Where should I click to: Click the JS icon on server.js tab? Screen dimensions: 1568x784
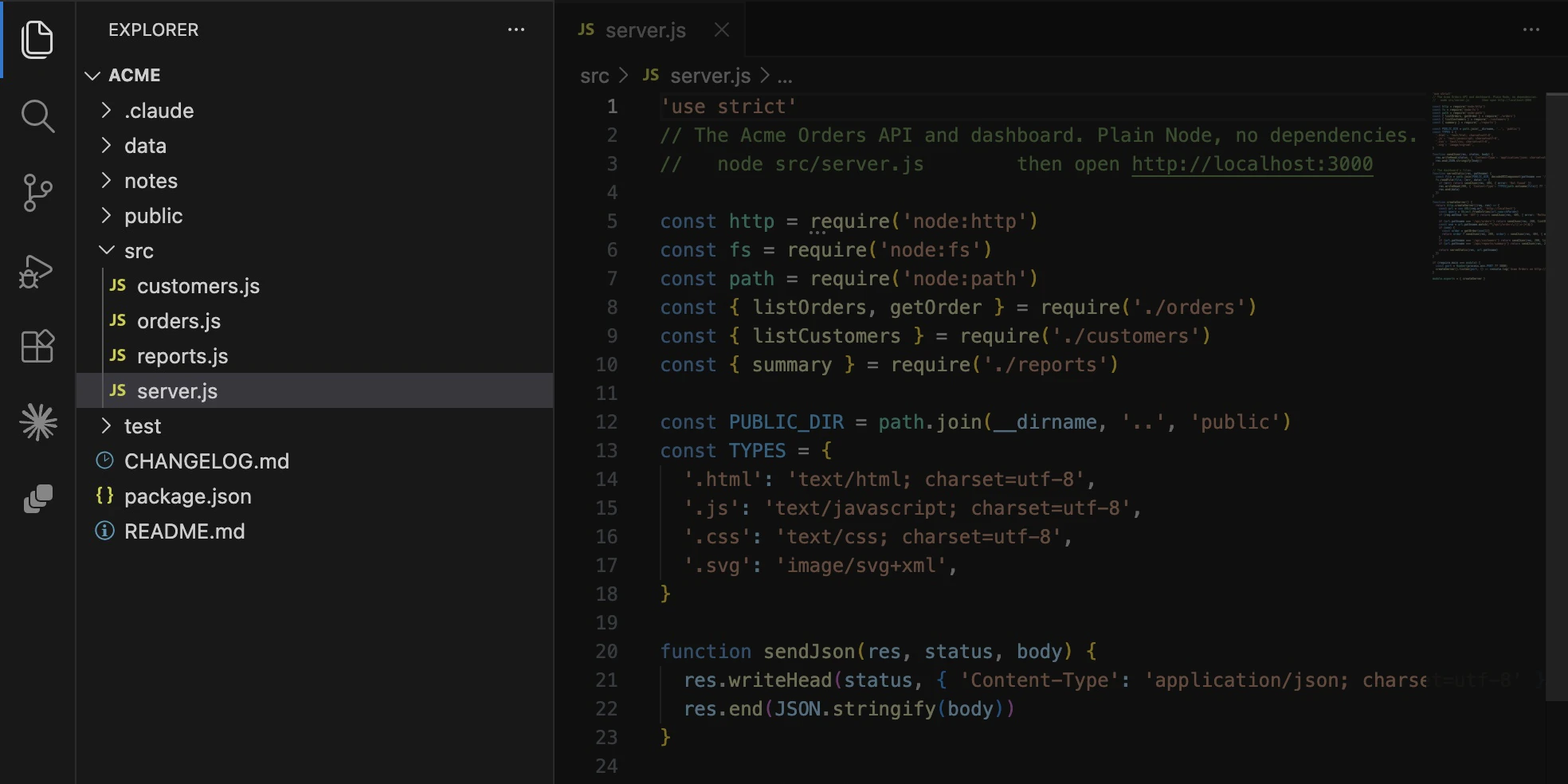pyautogui.click(x=586, y=30)
